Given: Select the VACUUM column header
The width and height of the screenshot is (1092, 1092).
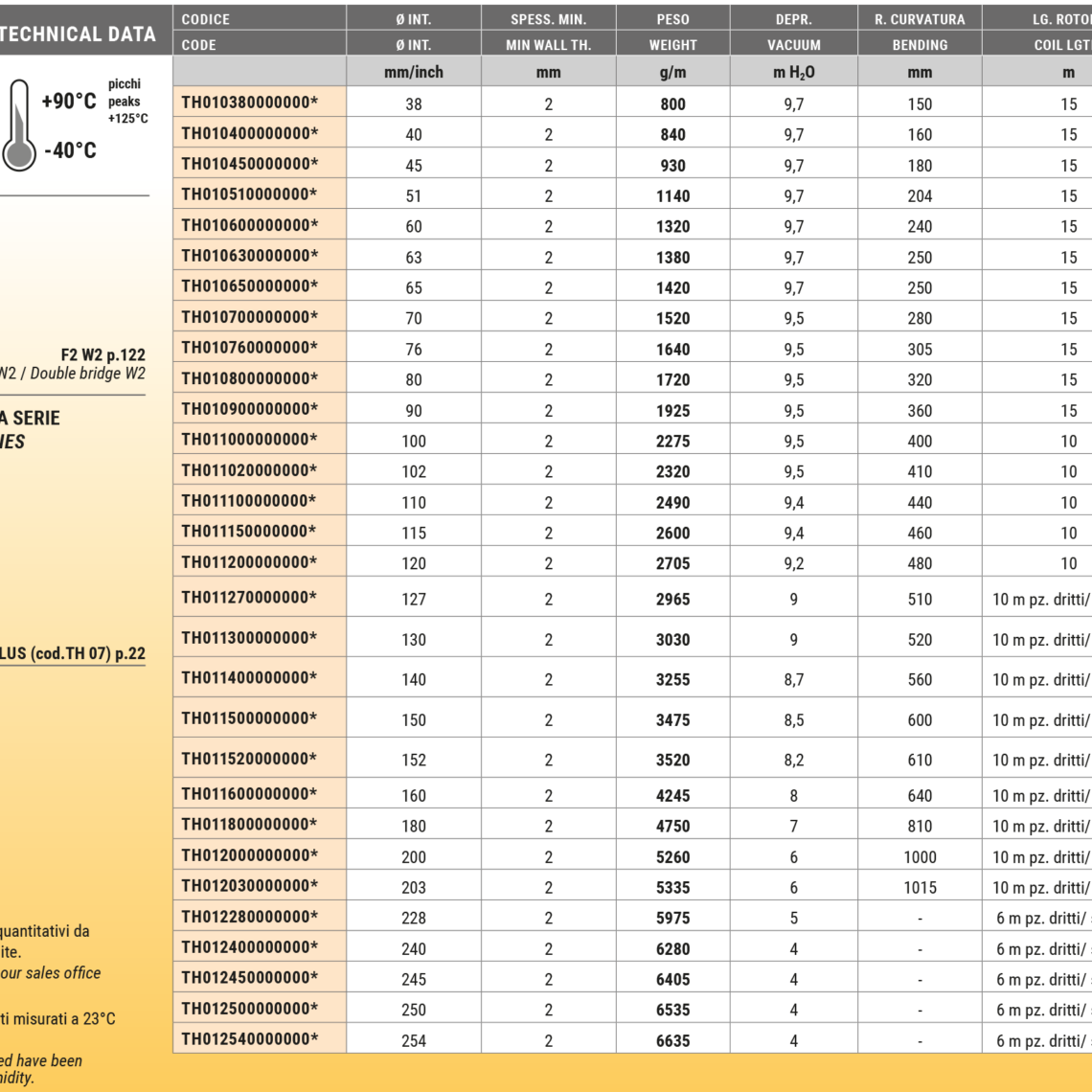Looking at the screenshot, I should [x=793, y=45].
